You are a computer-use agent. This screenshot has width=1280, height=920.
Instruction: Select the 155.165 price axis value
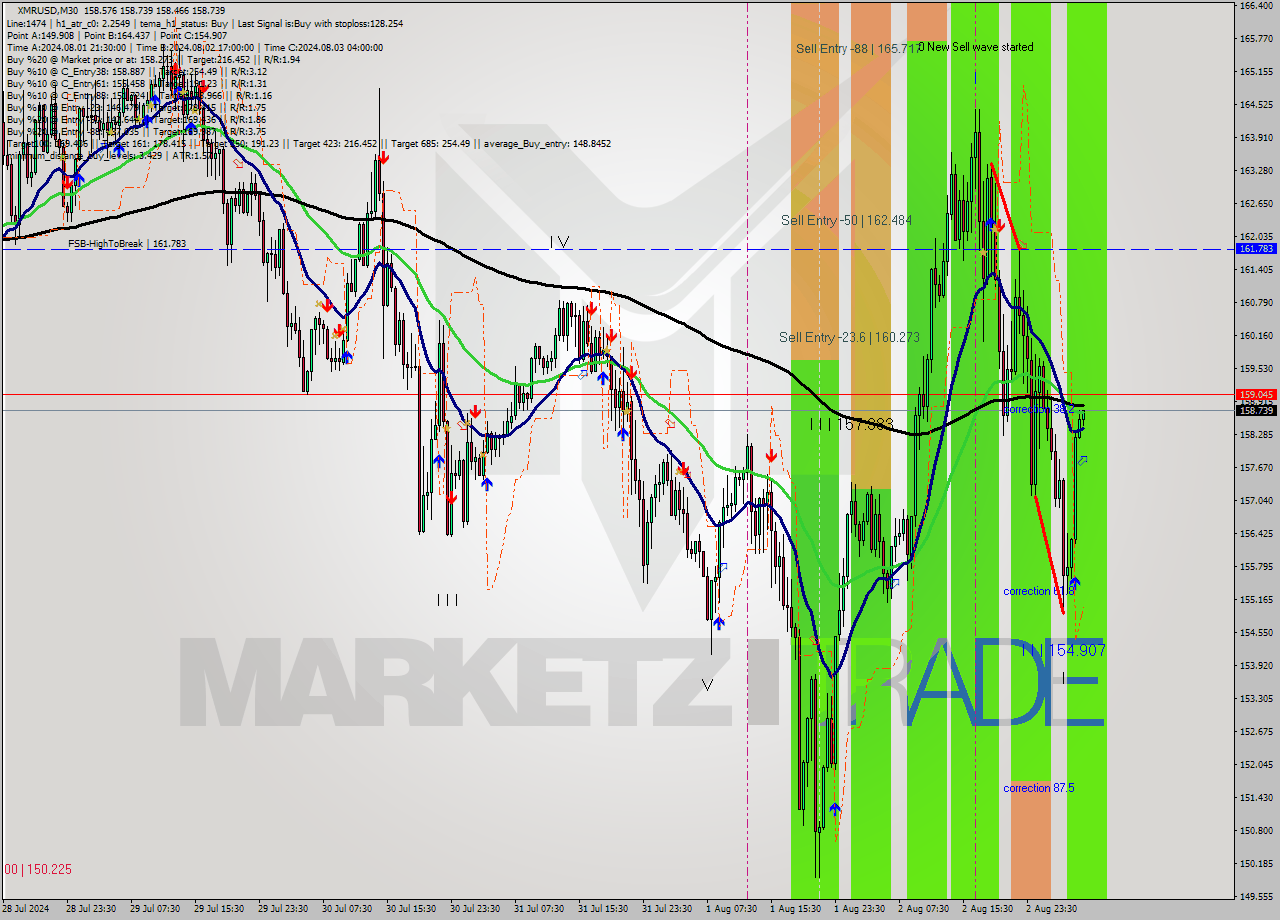point(1256,600)
